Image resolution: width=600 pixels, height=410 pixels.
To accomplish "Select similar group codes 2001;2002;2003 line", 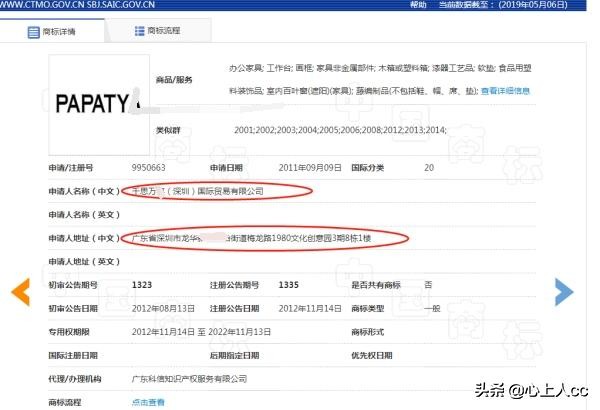I will tap(340, 130).
